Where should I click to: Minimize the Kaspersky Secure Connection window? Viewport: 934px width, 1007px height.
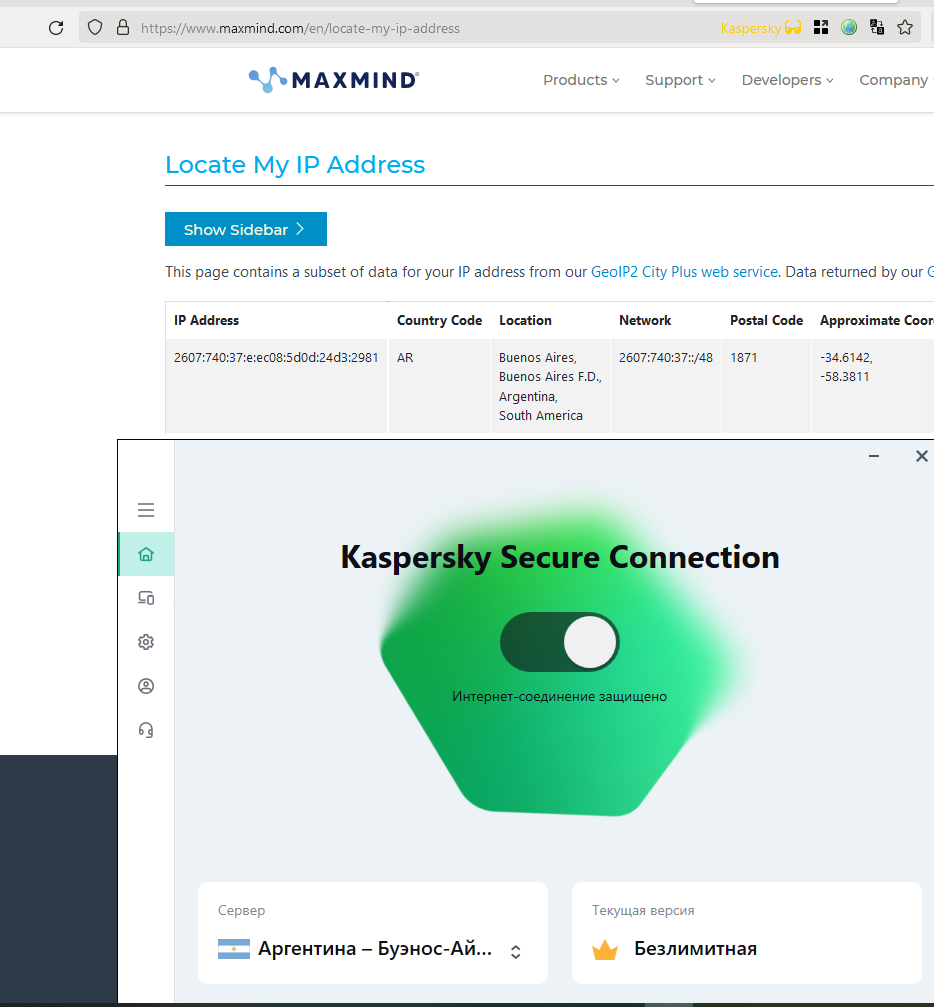(x=874, y=456)
